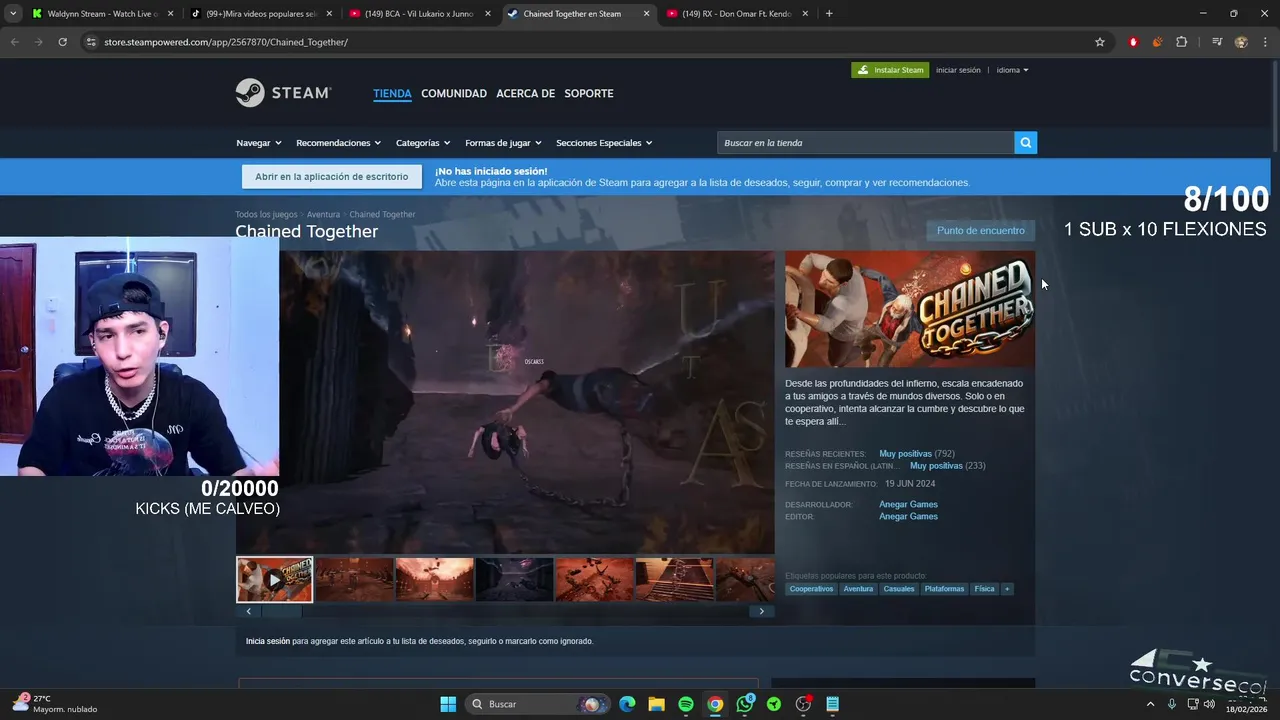This screenshot has height=720, width=1280.
Task: View site information icon in address bar
Action: click(91, 42)
